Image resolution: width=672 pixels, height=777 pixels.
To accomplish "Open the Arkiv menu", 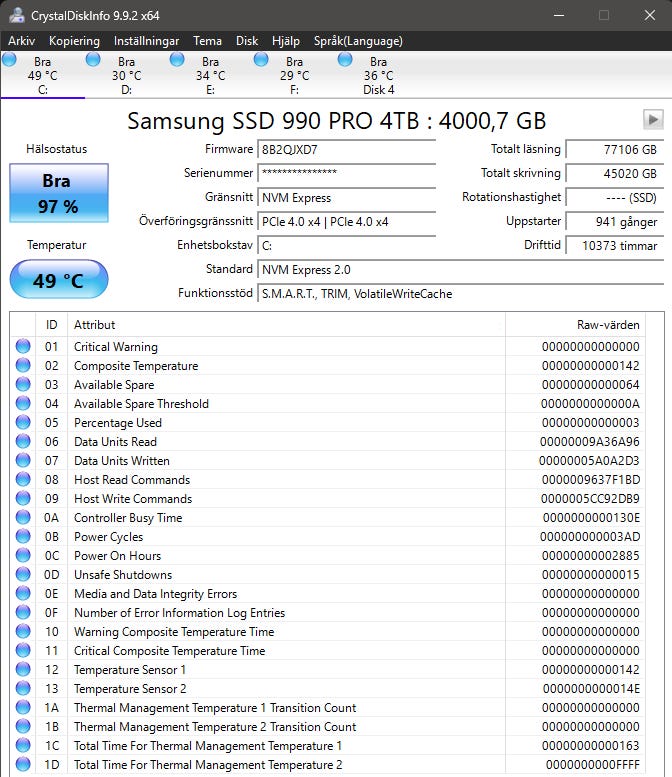I will click(x=21, y=41).
